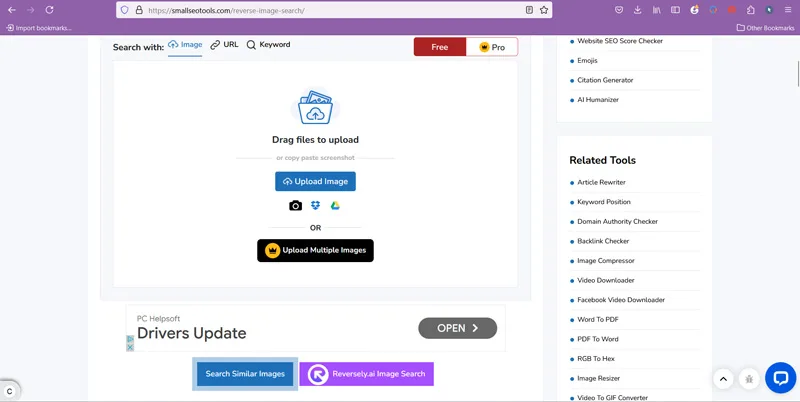Open the RGB To Hex link
This screenshot has height=402, width=800.
[x=596, y=359]
